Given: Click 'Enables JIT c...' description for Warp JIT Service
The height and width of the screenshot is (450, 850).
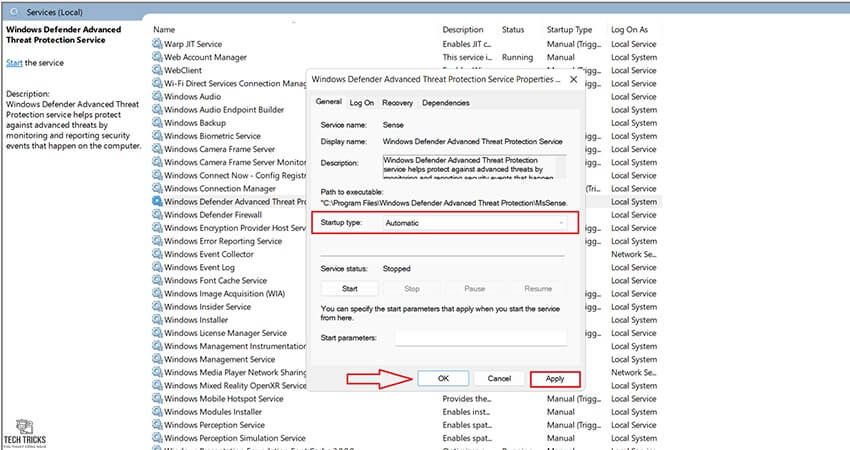Looking at the screenshot, I should 467,44.
